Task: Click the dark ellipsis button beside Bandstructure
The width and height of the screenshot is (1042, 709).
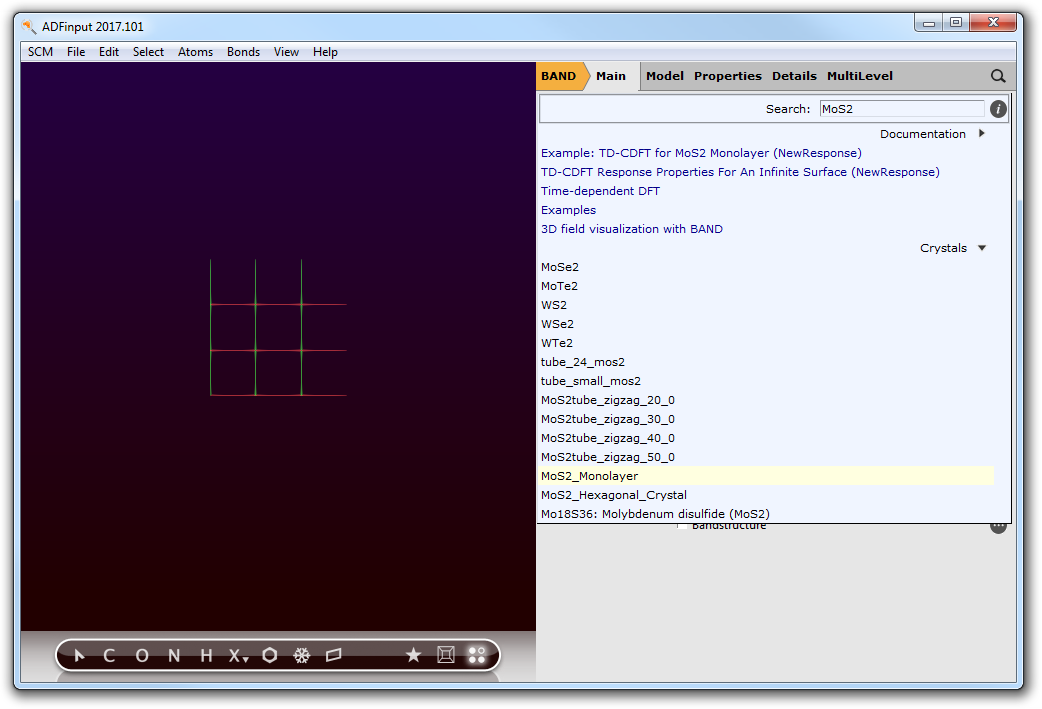Action: point(998,528)
